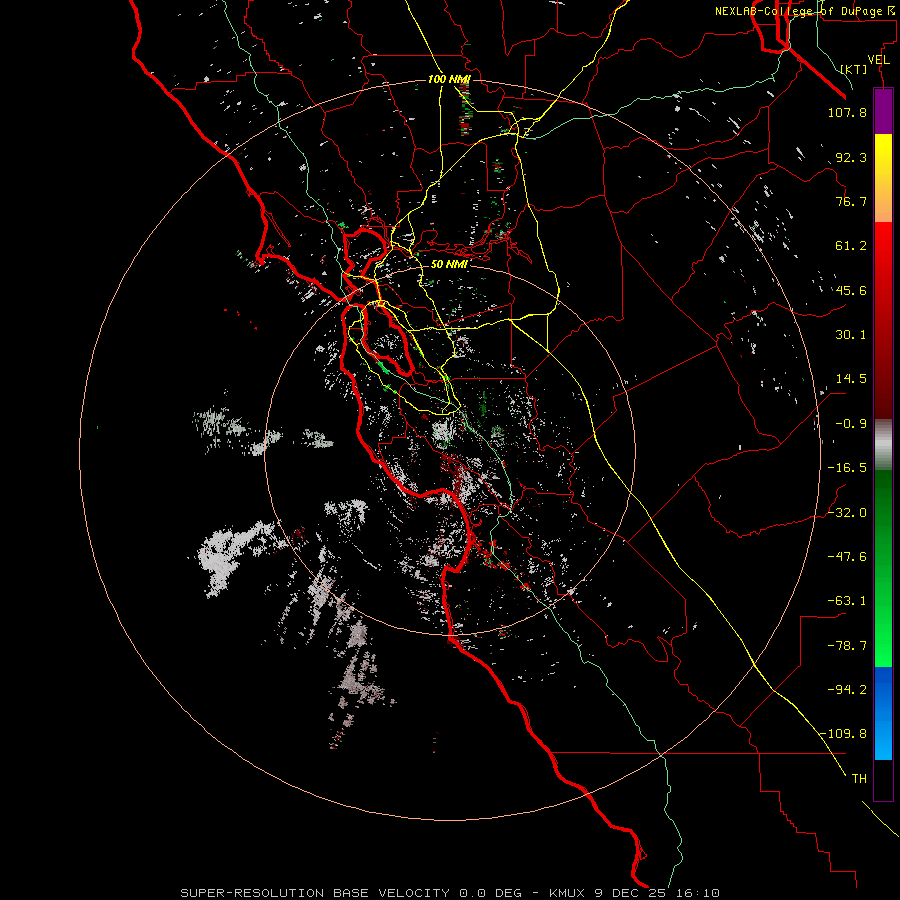The image size is (900, 900).
Task: Click the "[KT]" units label
Action: (854, 69)
